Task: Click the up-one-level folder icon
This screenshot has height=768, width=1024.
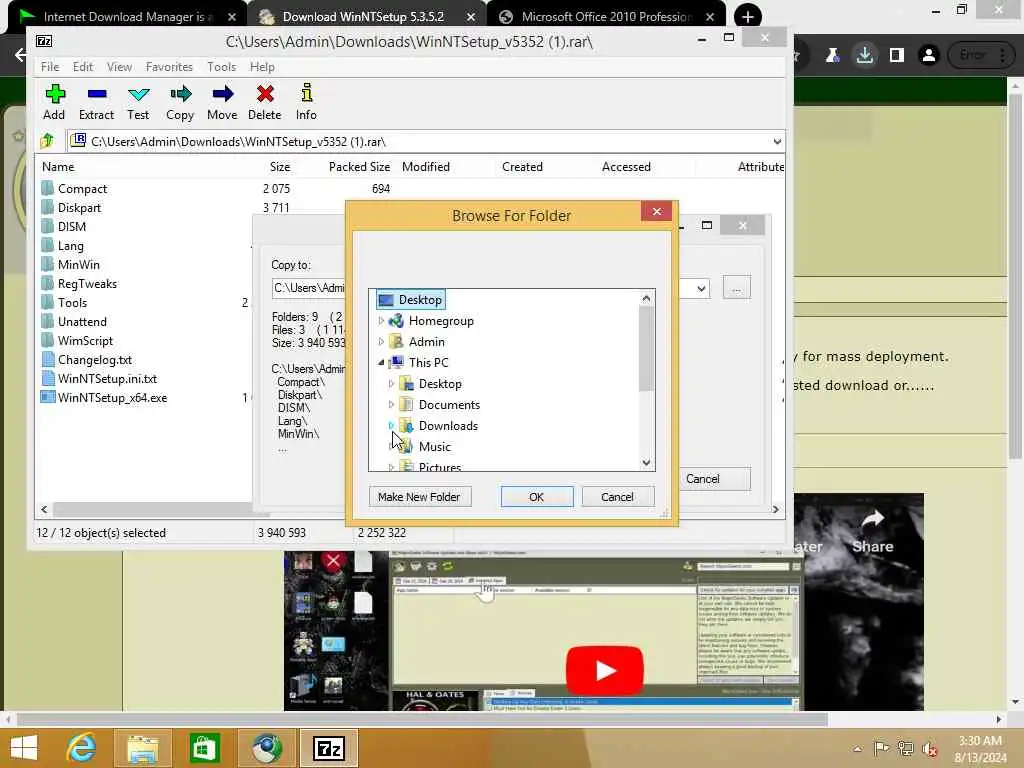Action: point(48,141)
